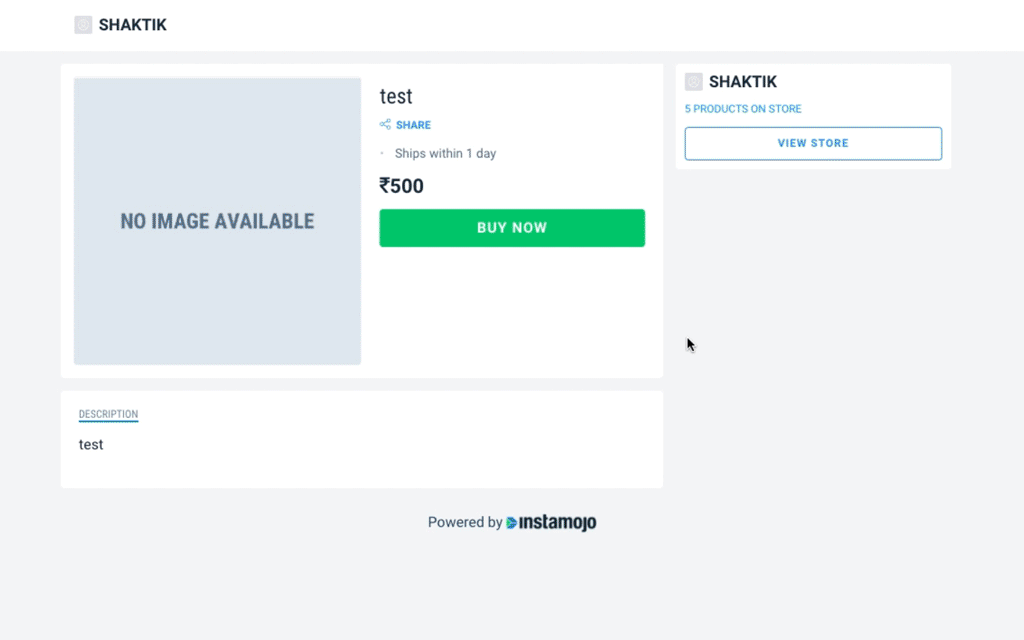
Task: Click the VIEW STORE button
Action: (813, 143)
